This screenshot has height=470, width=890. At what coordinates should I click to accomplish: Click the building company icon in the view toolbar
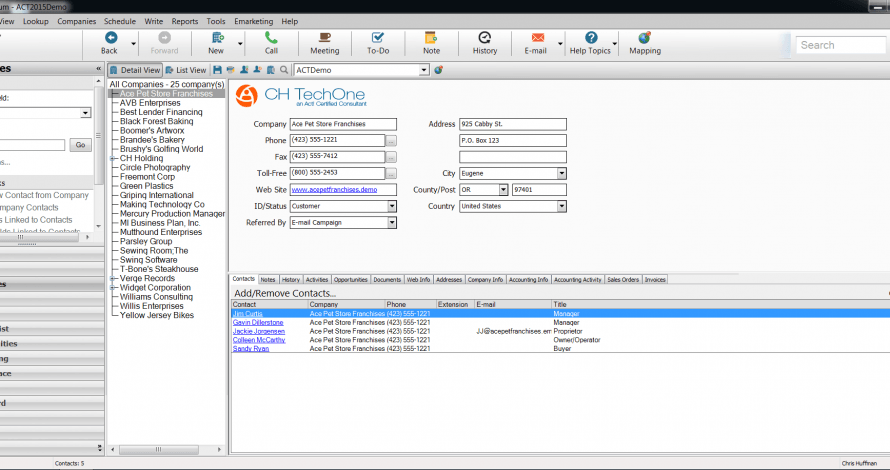271,70
